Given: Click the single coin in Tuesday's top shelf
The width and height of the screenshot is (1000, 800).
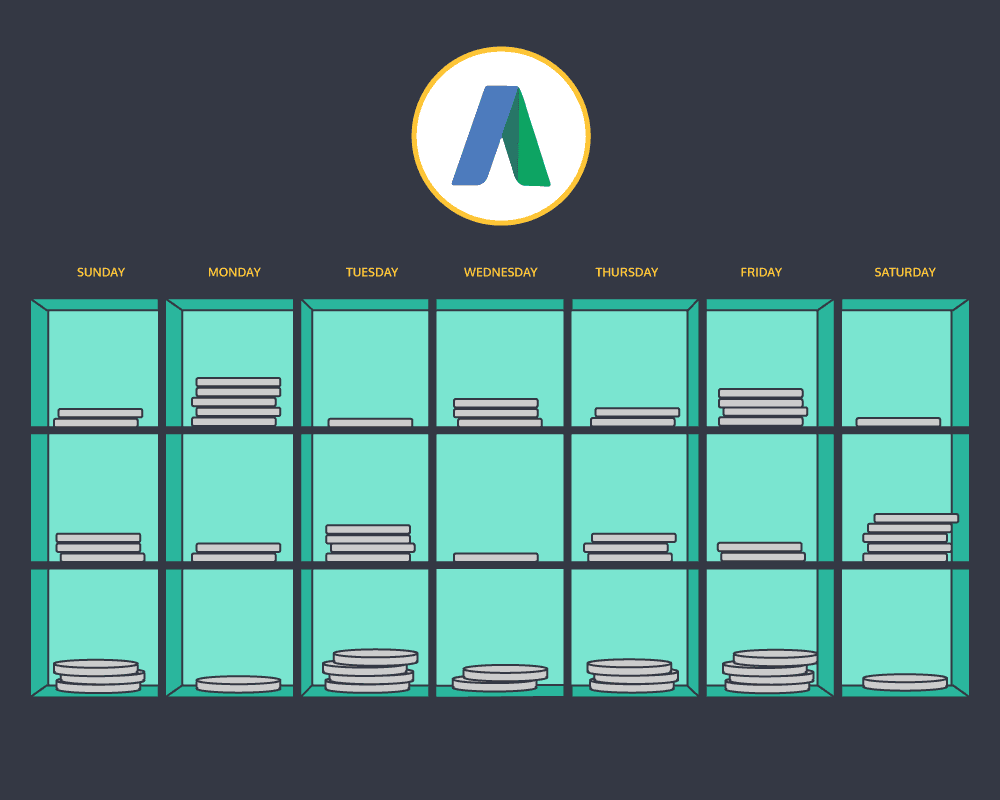Looking at the screenshot, I should (370, 422).
